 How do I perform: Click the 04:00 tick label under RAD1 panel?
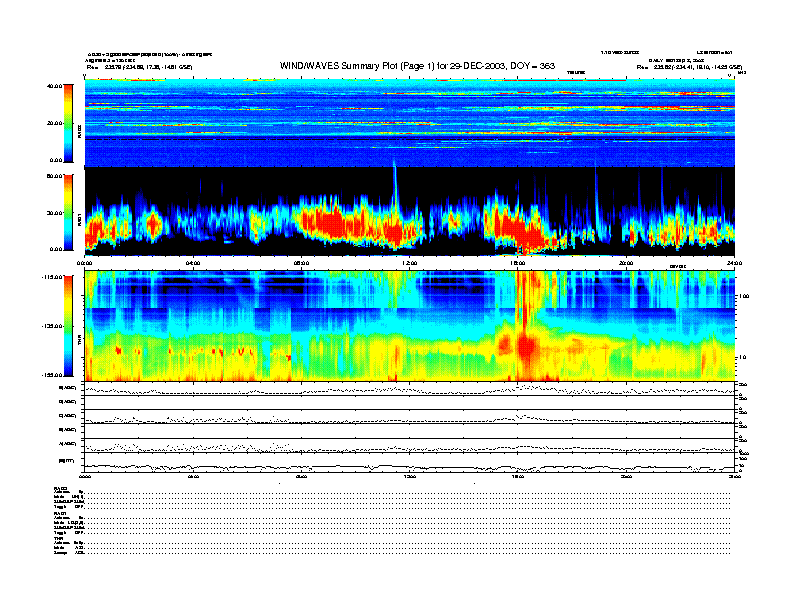click(193, 263)
